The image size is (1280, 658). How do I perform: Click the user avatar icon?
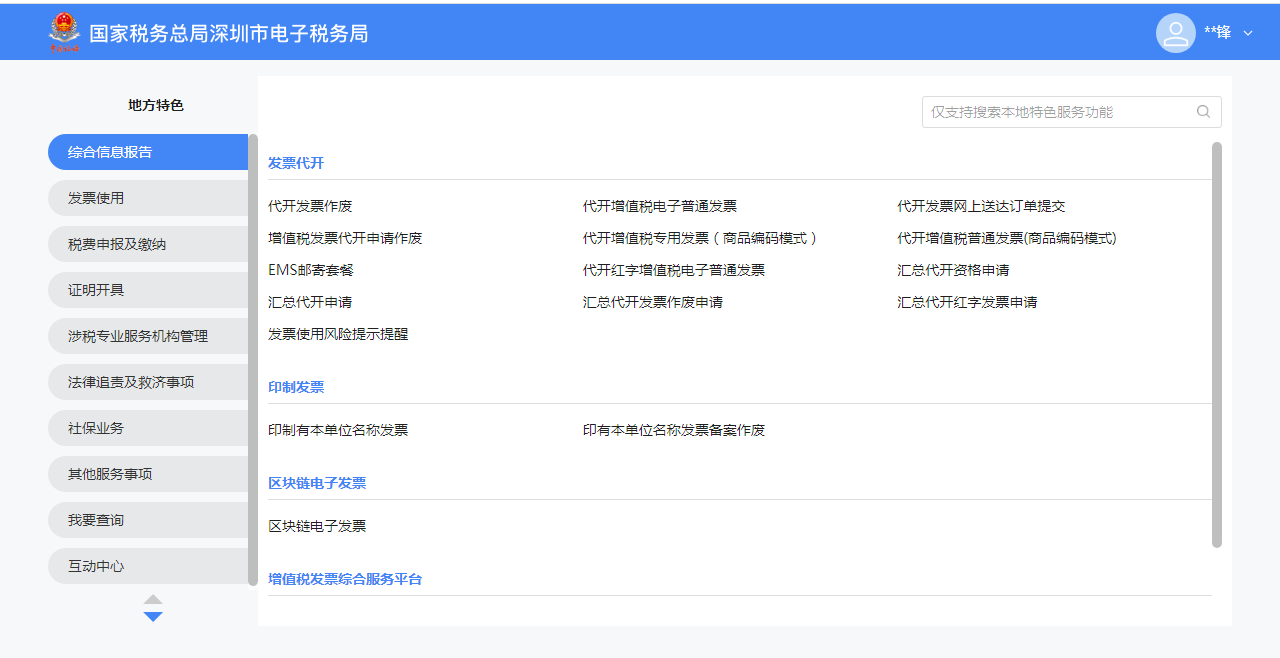point(1175,33)
